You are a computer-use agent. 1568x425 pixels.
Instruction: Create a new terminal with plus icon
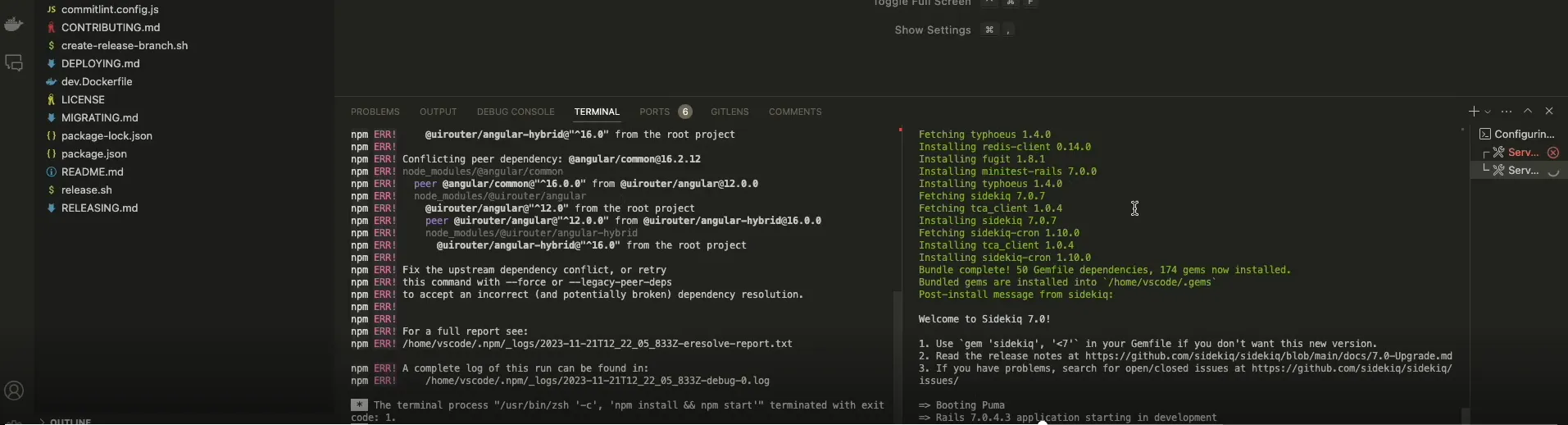[x=1473, y=112]
